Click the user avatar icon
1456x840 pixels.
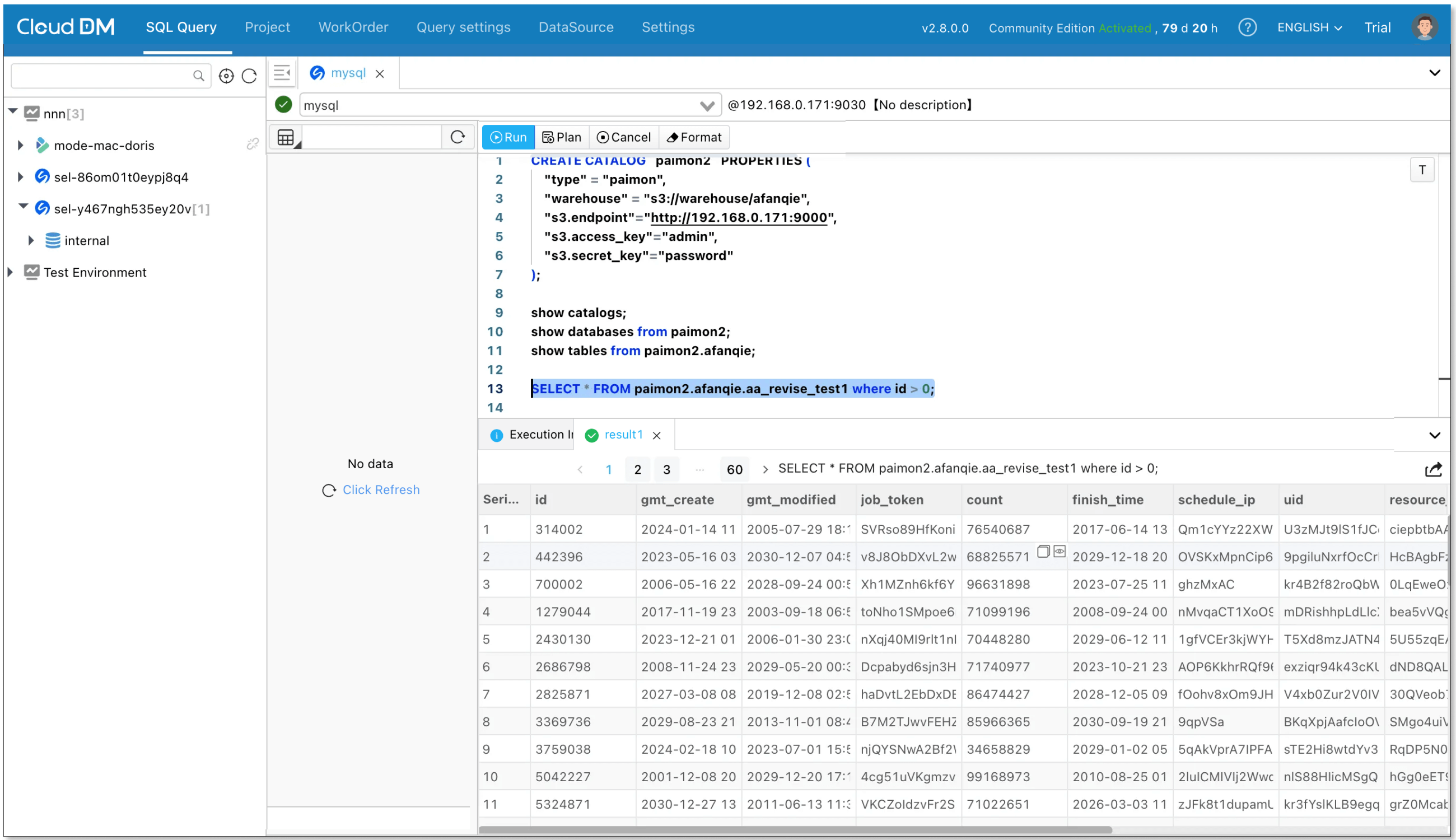click(x=1424, y=27)
